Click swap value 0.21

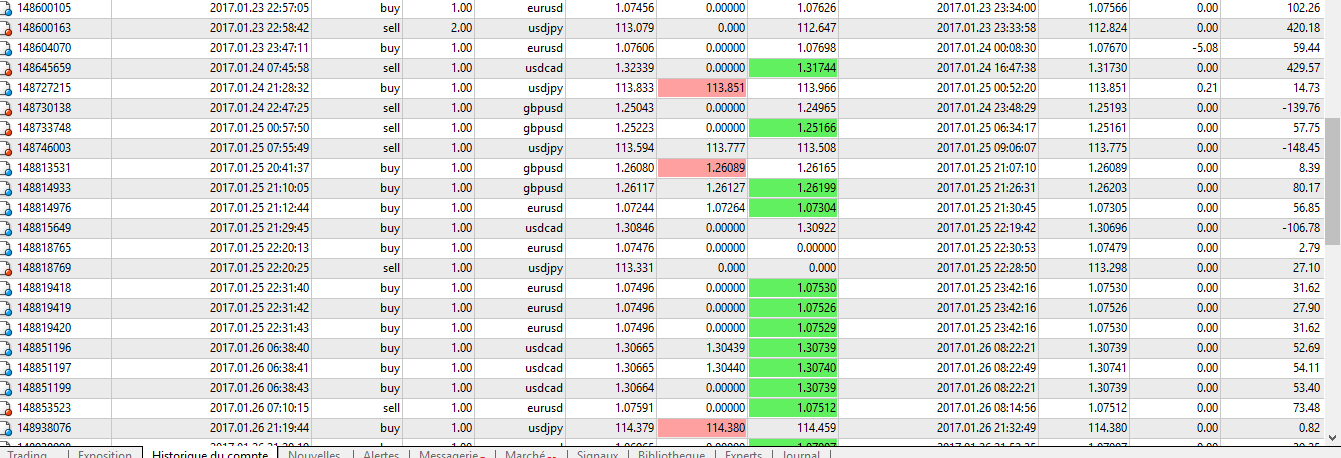1208,88
